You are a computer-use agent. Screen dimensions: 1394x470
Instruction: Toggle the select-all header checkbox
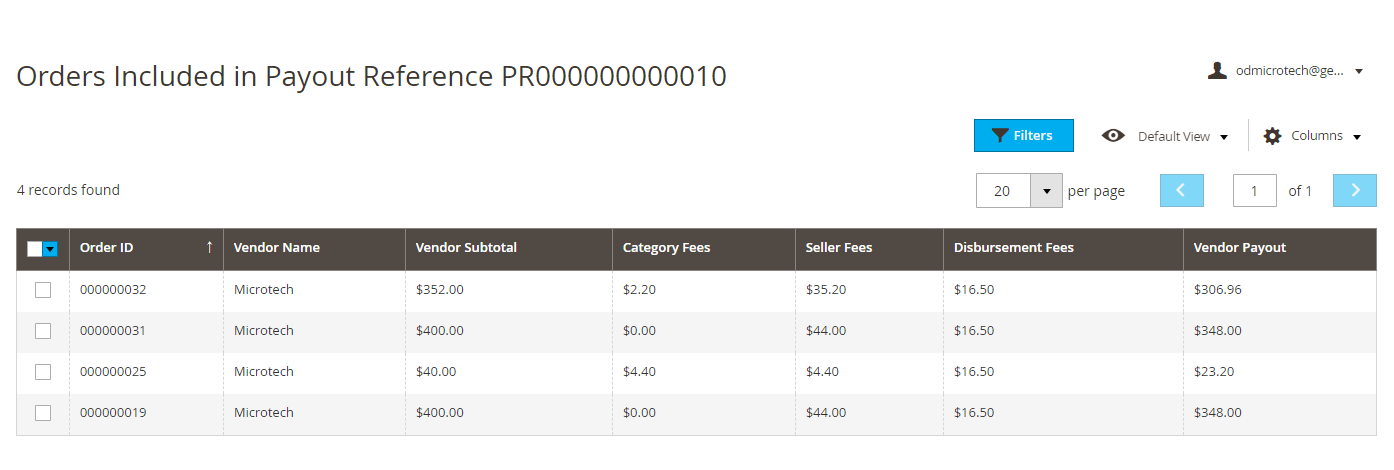point(35,249)
